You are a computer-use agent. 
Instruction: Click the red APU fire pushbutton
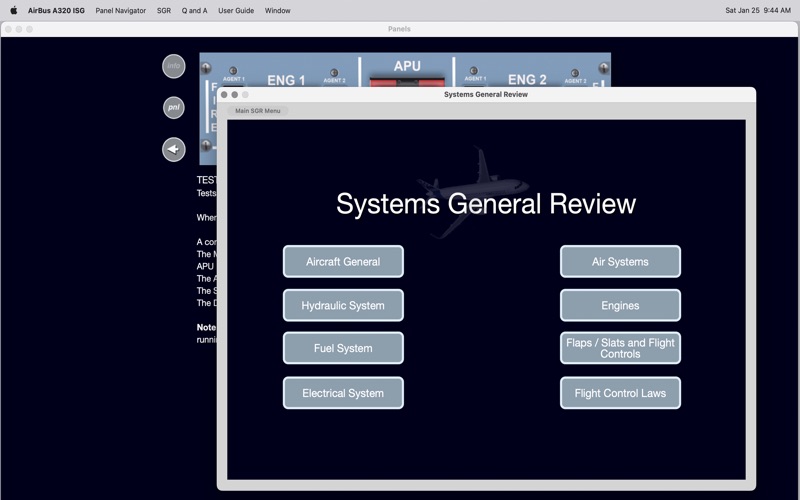coord(407,82)
